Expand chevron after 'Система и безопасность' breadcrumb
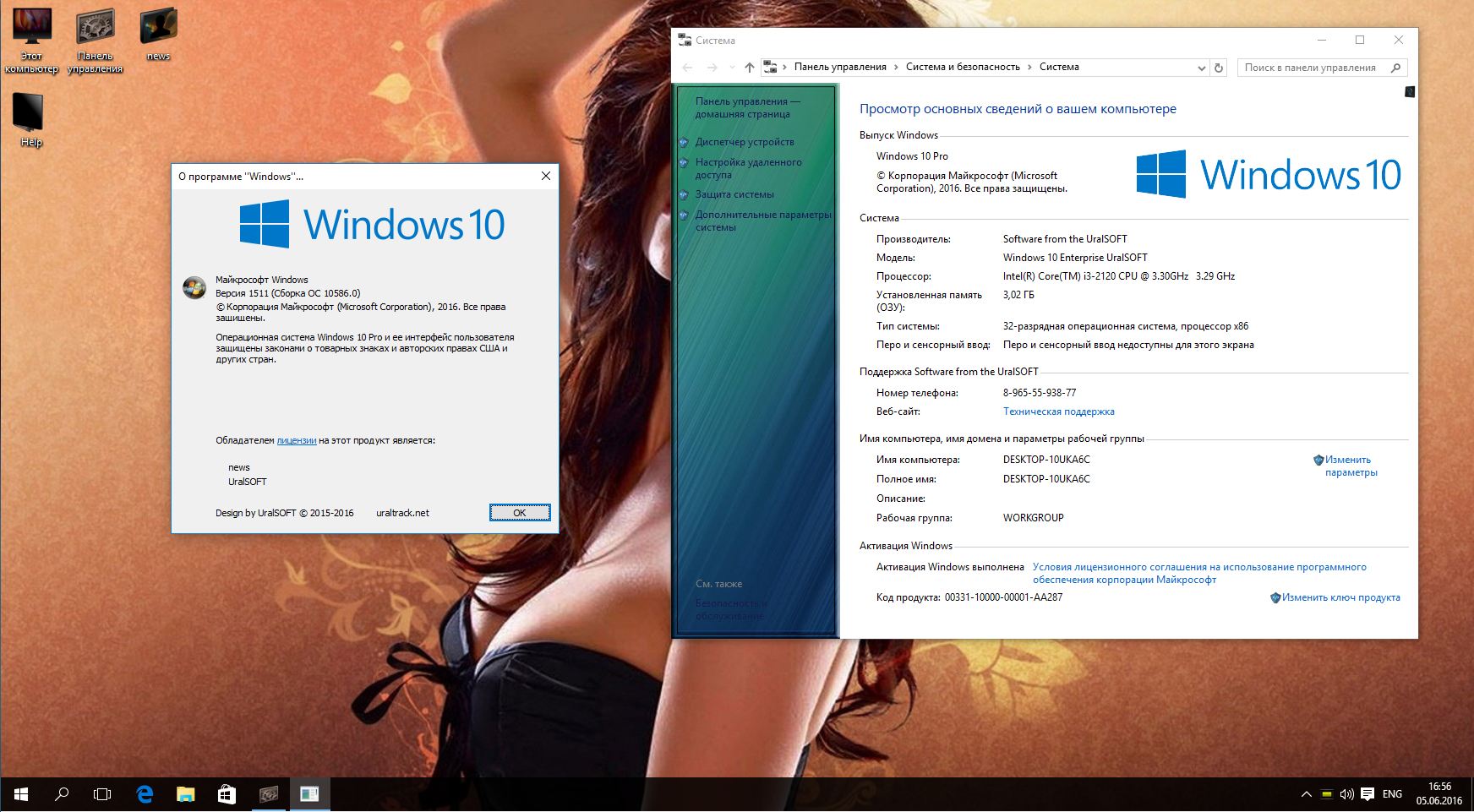The height and width of the screenshot is (812, 1474). click(1030, 67)
